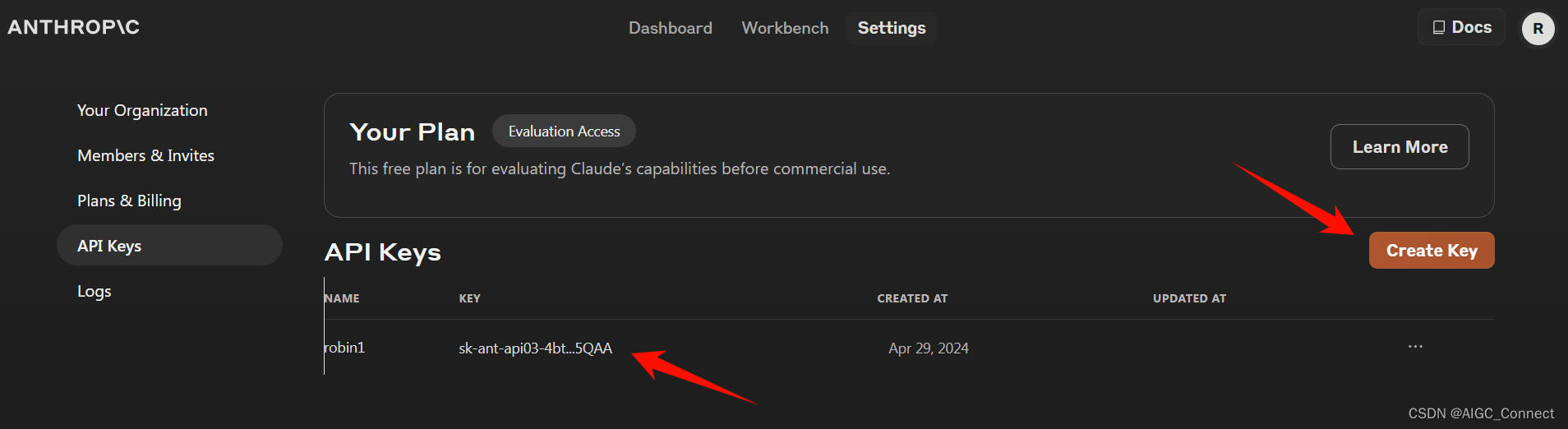
Task: Click the Create Key button
Action: pos(1432,251)
